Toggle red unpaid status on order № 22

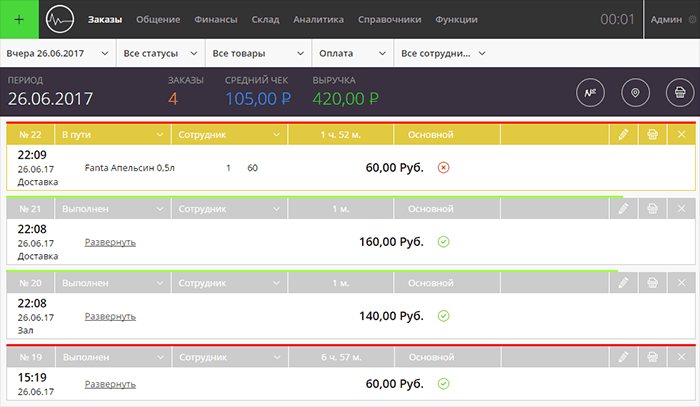coord(444,167)
